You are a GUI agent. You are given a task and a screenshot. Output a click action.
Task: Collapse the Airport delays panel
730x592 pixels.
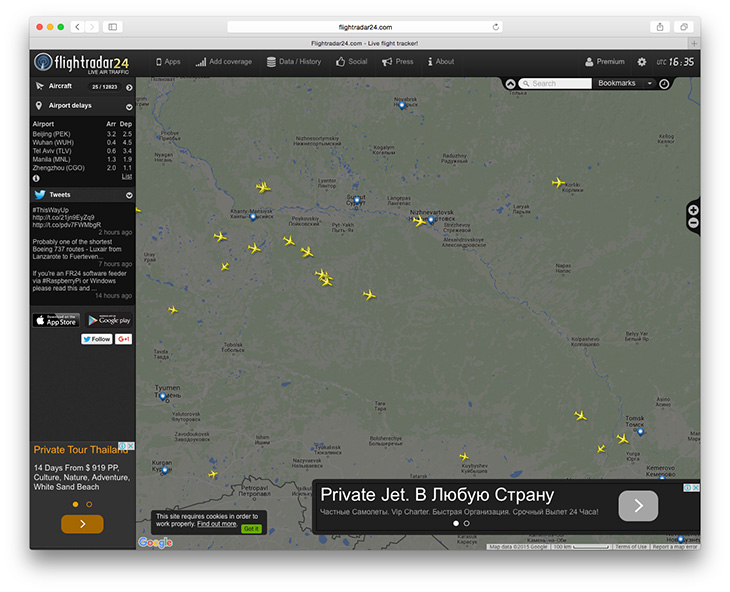129,106
